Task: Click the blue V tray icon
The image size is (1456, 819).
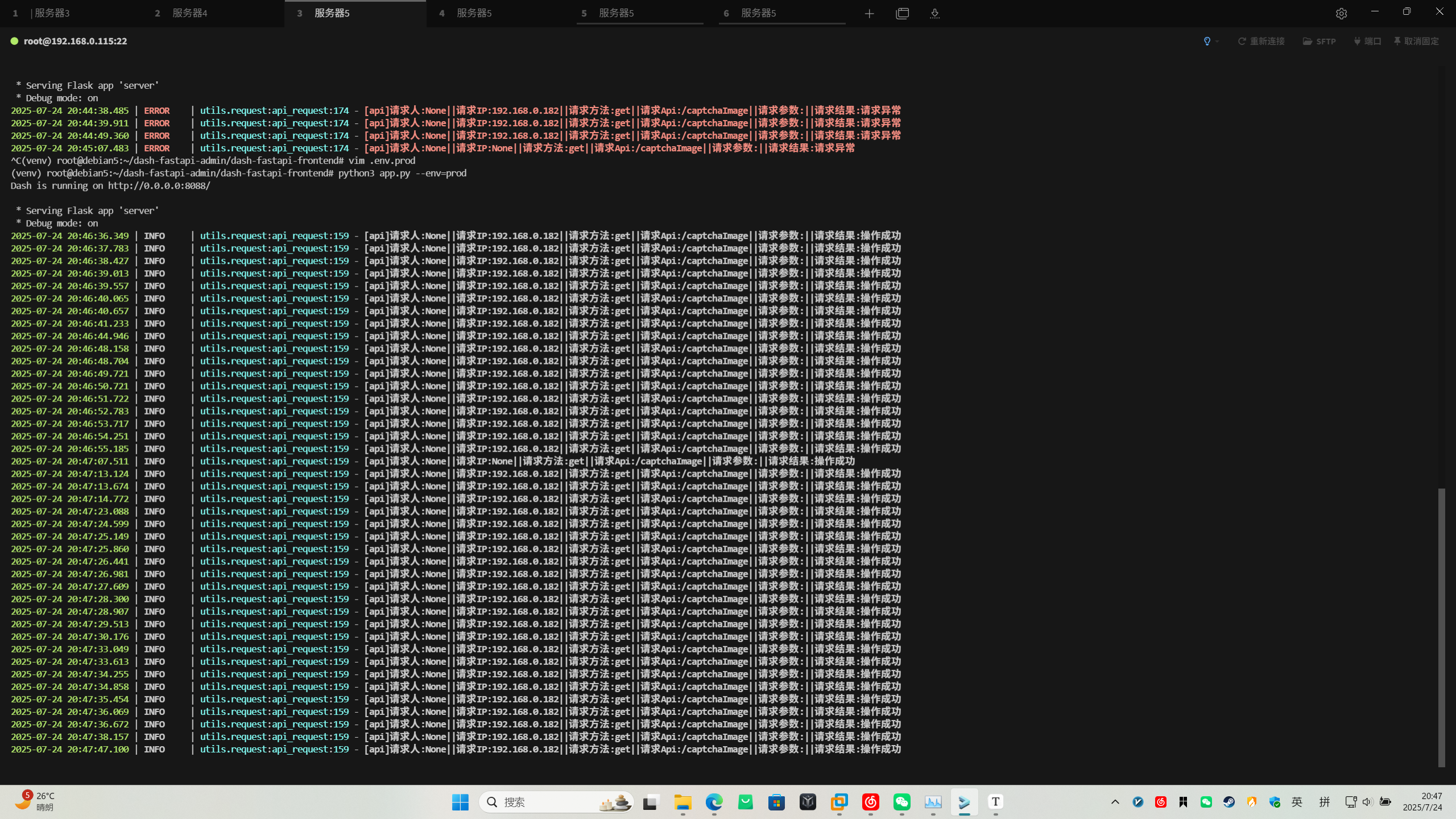Action: (x=1137, y=802)
